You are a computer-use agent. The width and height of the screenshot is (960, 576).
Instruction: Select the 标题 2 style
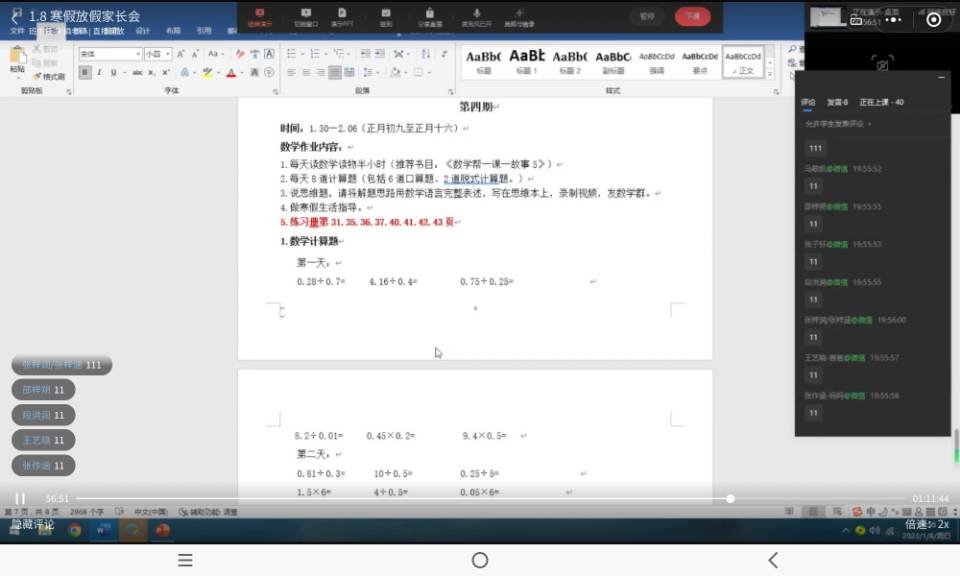click(569, 61)
